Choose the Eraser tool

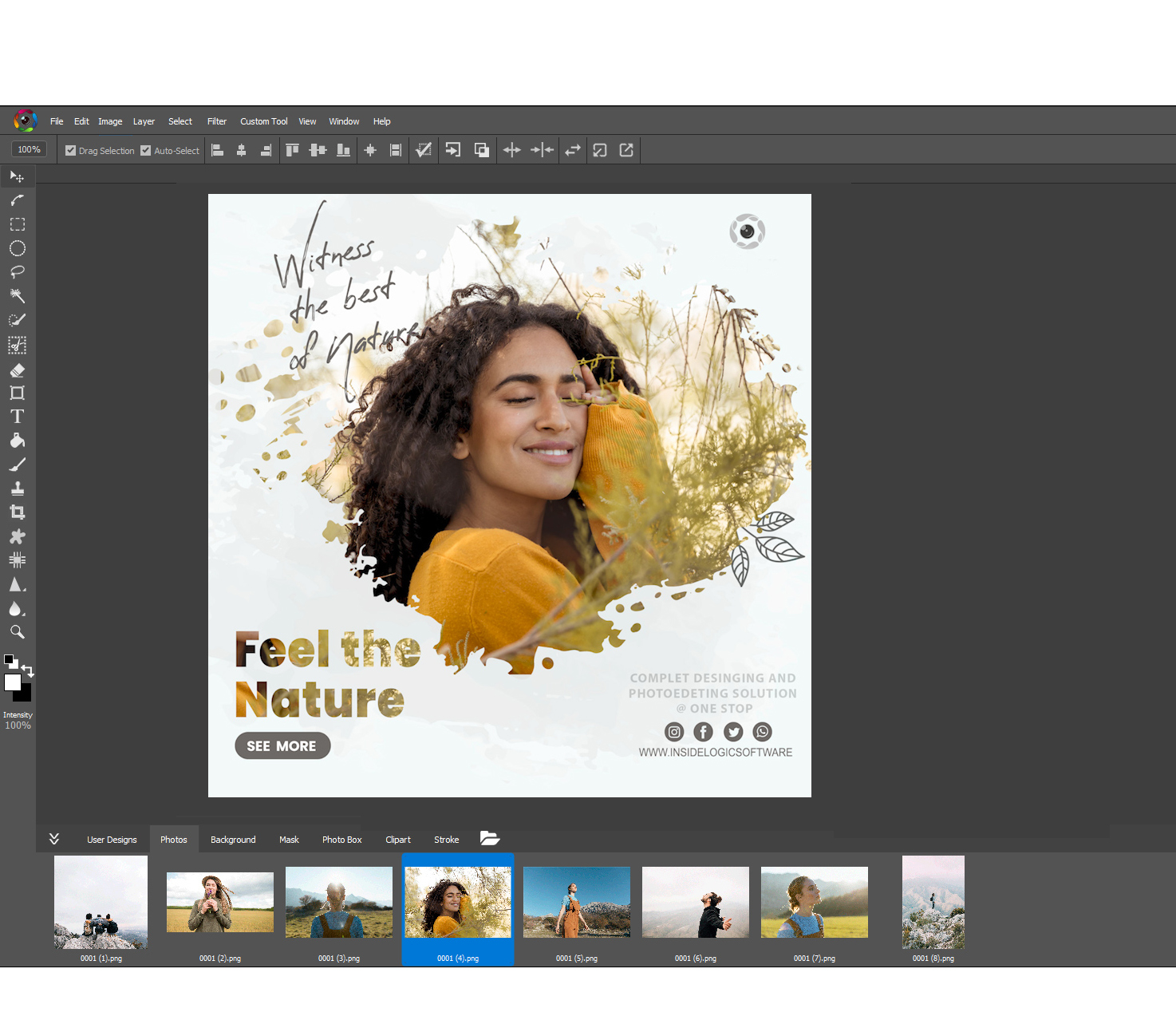17,370
